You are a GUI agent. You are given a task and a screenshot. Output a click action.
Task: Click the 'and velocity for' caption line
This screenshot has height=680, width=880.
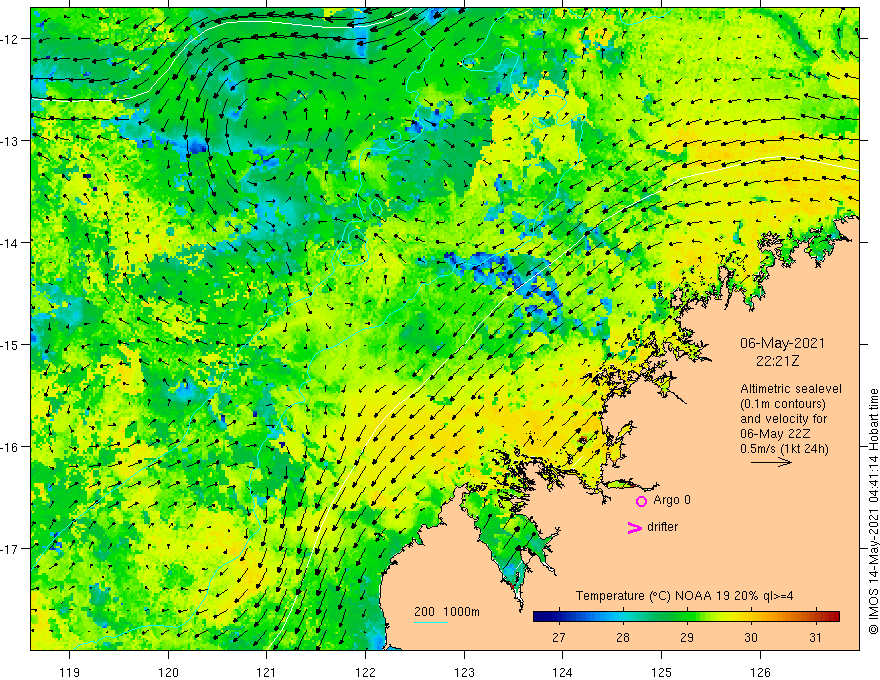coord(783,419)
